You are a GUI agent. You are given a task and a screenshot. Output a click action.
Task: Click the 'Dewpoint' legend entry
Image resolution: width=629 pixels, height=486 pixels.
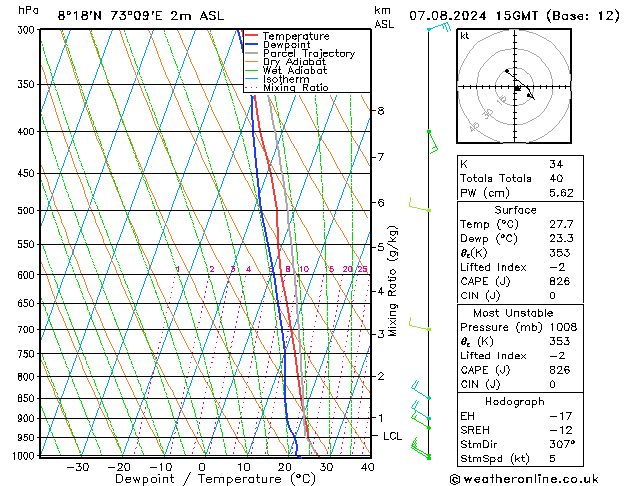[x=286, y=45]
